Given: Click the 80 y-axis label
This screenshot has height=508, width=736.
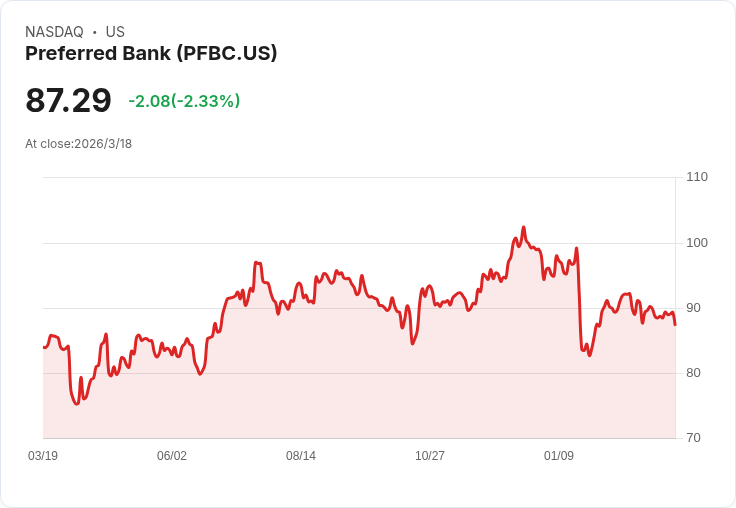Looking at the screenshot, I should click(694, 373).
